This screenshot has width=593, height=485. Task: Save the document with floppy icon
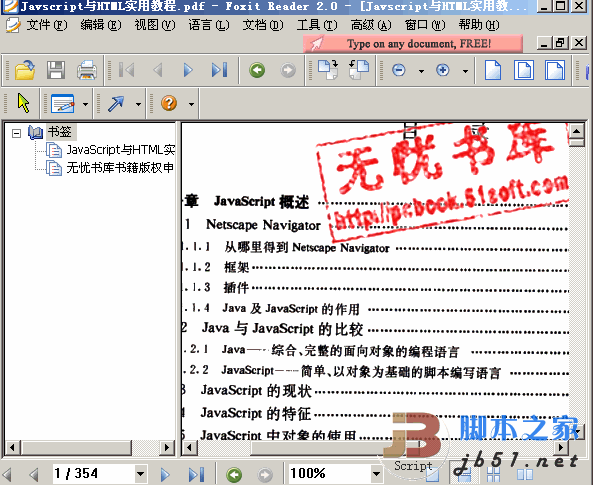point(56,70)
